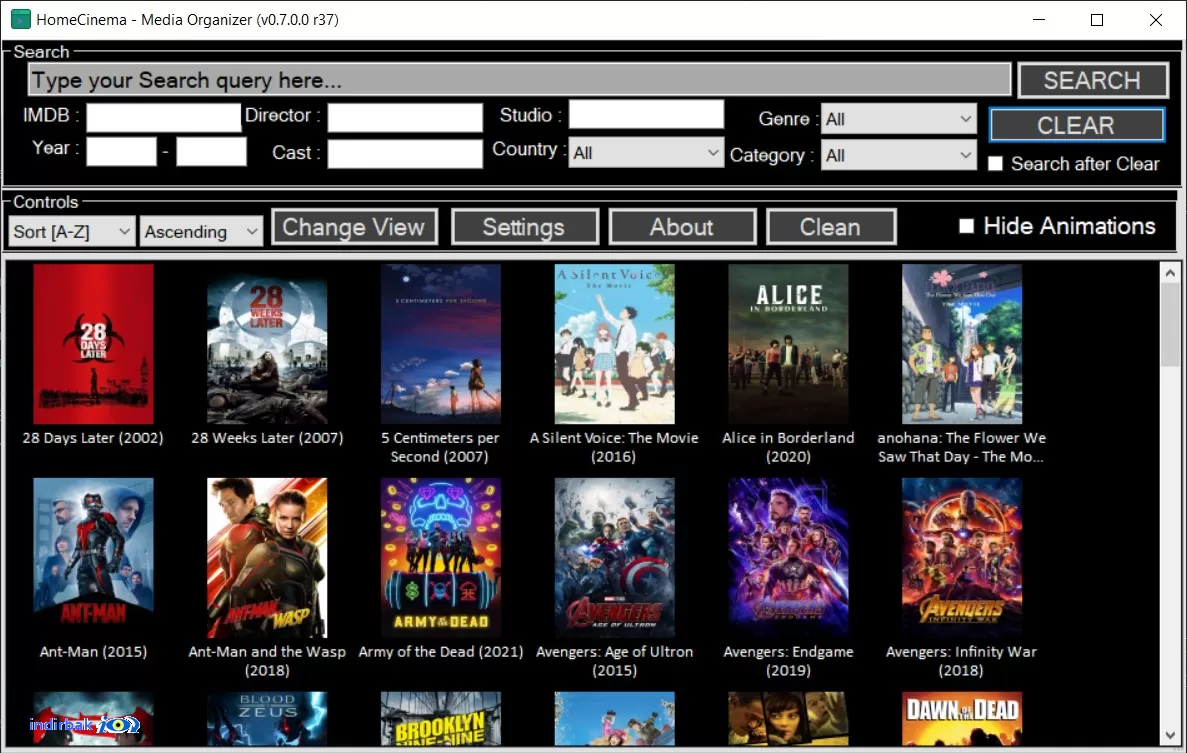Viewport: 1187px width, 753px height.
Task: Click the SEARCH button
Action: [x=1092, y=80]
